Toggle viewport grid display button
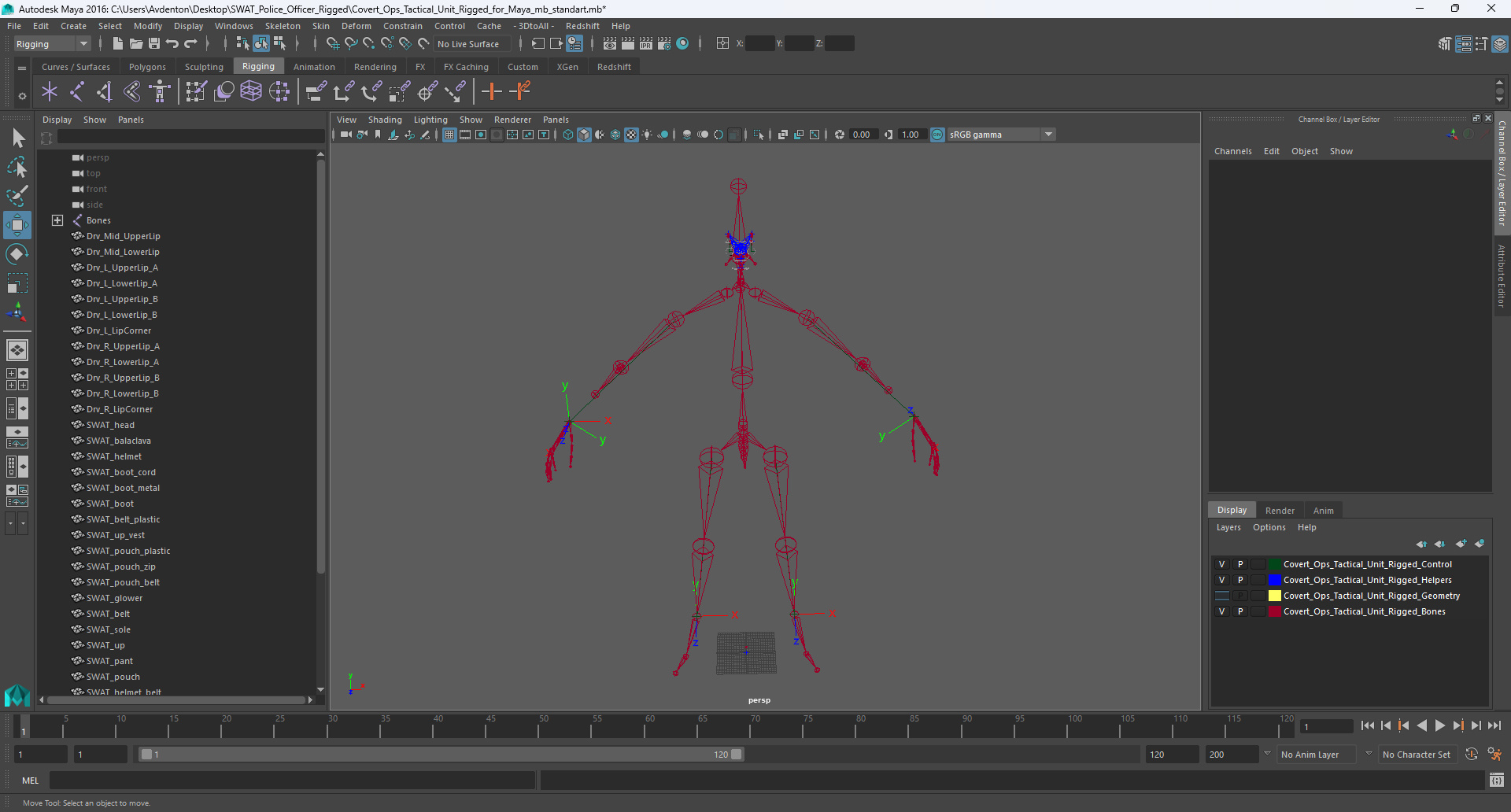Image resolution: width=1511 pixels, height=812 pixels. (449, 135)
